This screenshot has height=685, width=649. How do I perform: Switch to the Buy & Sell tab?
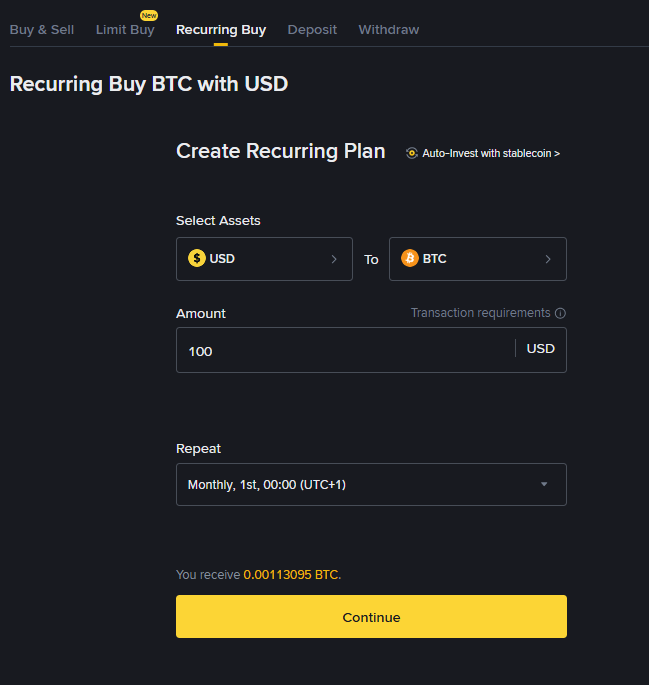[x=42, y=30]
